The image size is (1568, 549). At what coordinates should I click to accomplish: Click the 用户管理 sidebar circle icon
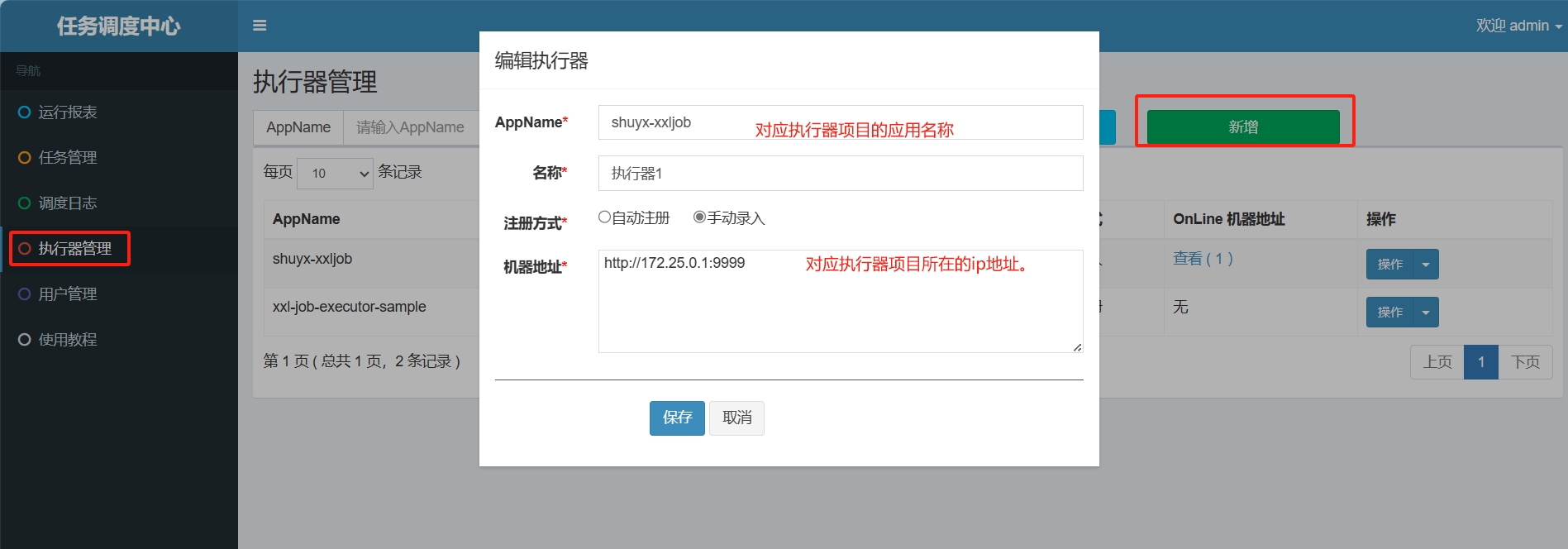(x=25, y=294)
